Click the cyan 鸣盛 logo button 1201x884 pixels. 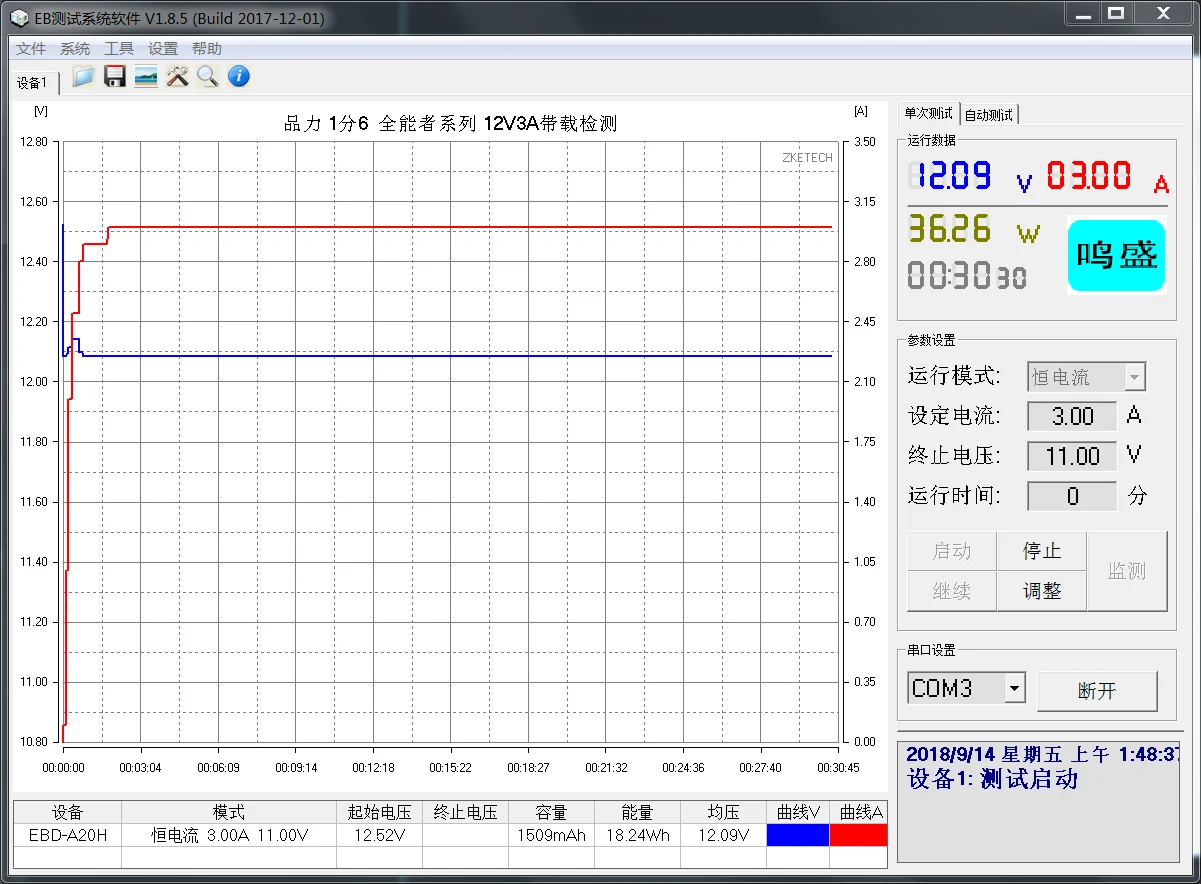click(x=1117, y=255)
